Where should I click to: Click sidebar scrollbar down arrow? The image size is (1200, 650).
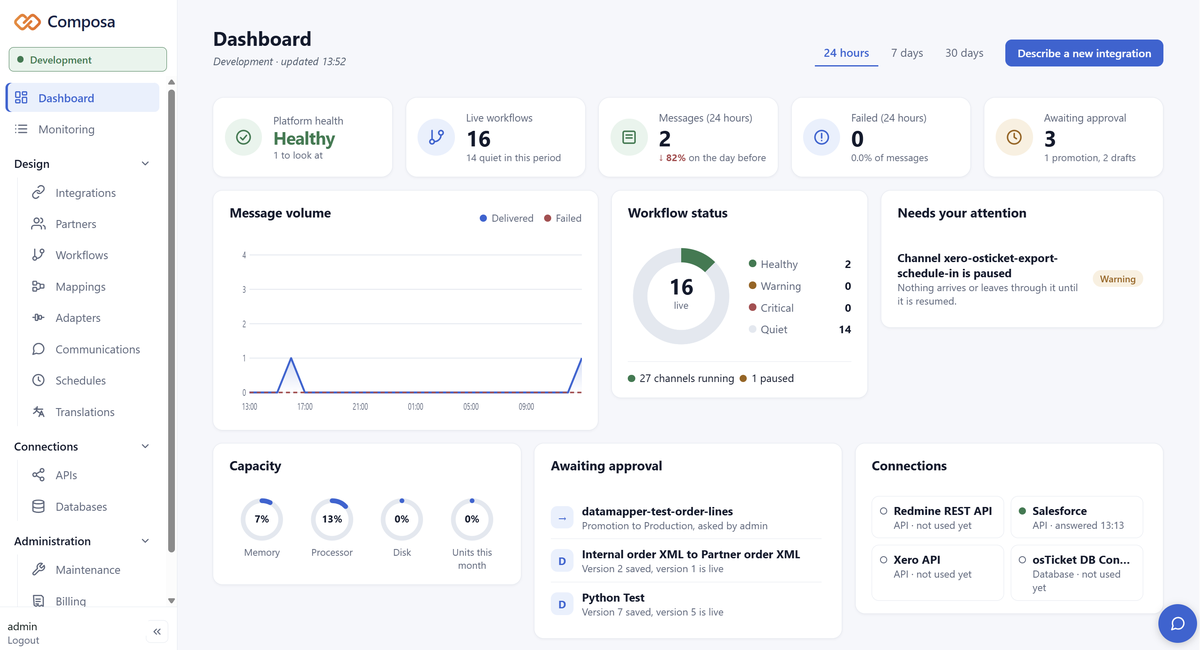pyautogui.click(x=171, y=601)
